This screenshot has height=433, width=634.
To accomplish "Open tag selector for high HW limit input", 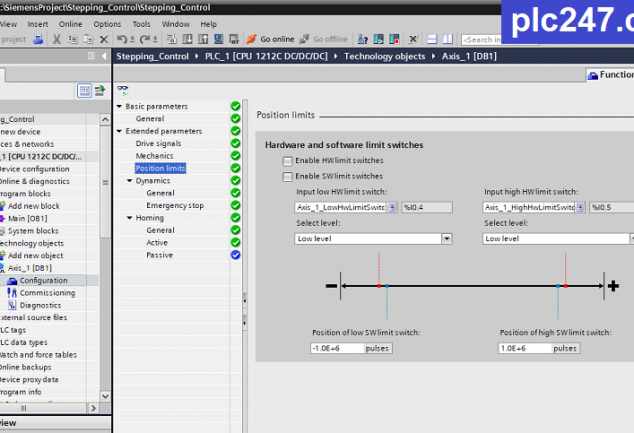I will [x=580, y=207].
